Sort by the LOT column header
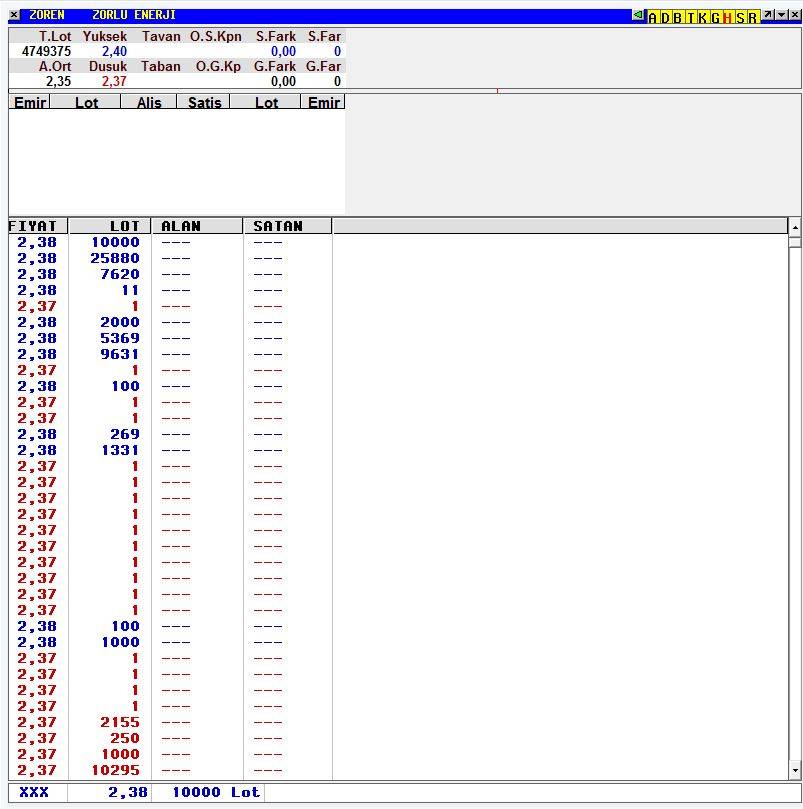The width and height of the screenshot is (803, 809). coord(110,226)
